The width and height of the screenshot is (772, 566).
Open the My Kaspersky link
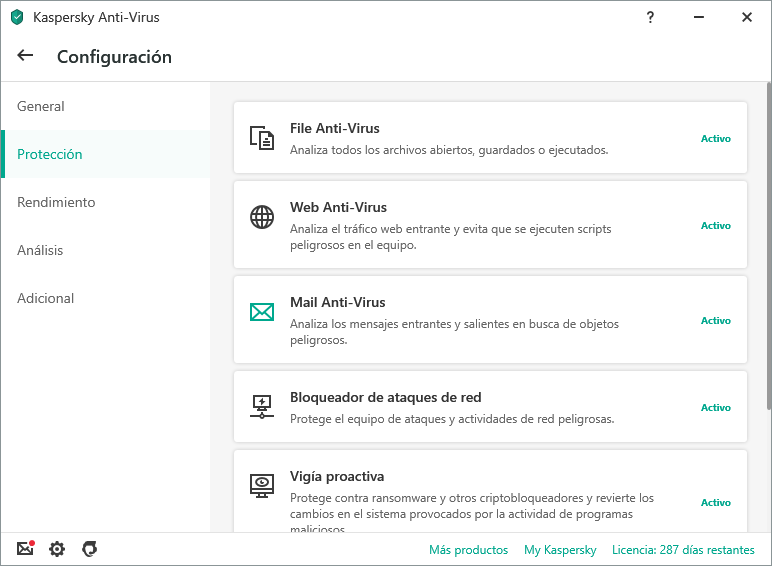560,550
